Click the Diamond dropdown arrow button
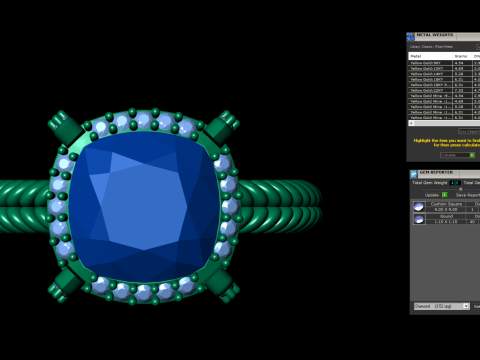Screen dimensions: 480x360 pyautogui.click(x=466, y=306)
